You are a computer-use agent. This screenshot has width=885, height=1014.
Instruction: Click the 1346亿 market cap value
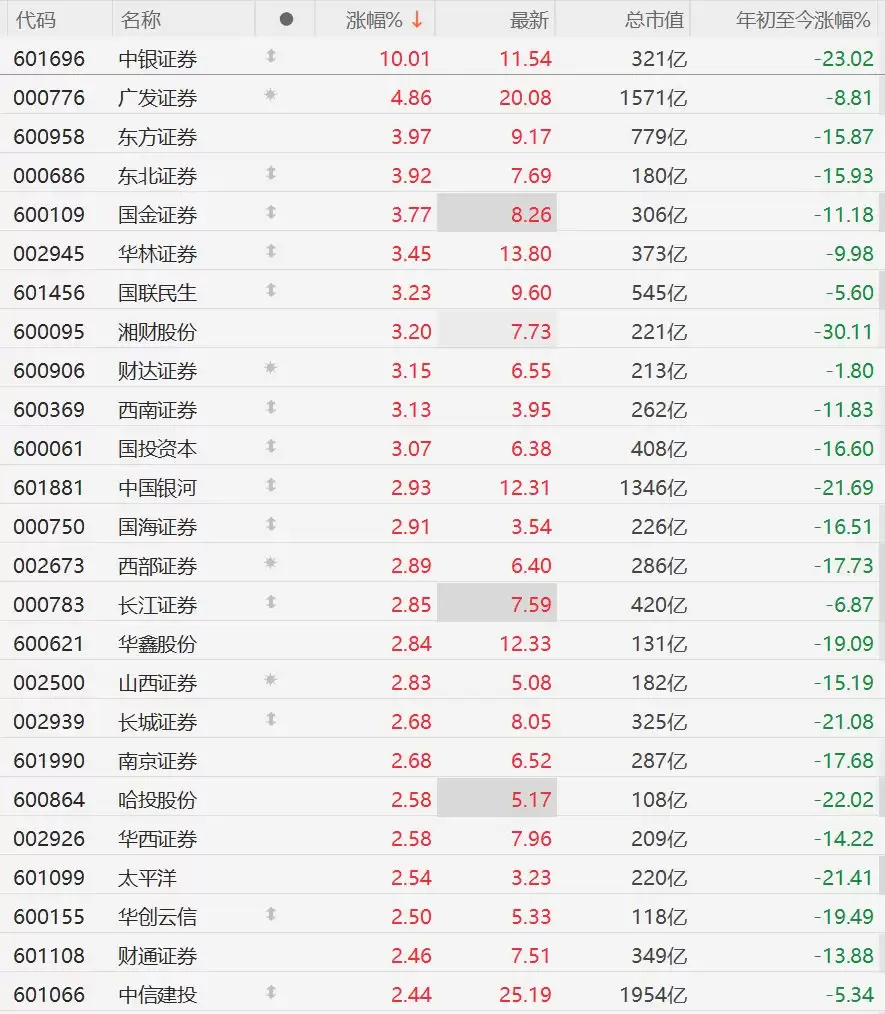tap(653, 488)
